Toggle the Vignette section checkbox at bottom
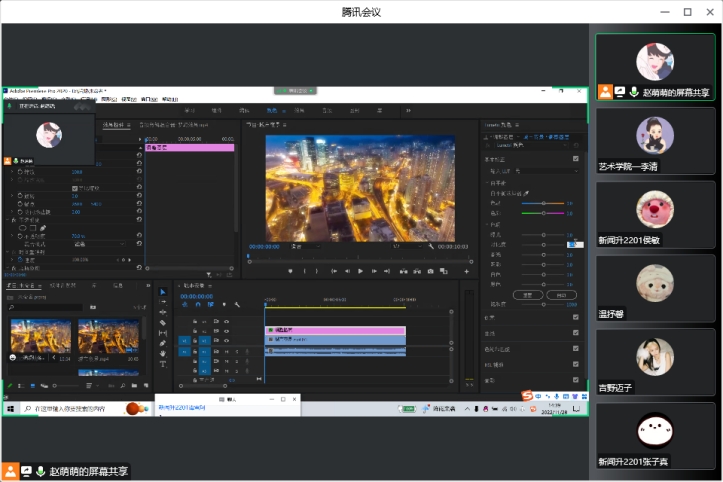The image size is (723, 482). (x=575, y=380)
